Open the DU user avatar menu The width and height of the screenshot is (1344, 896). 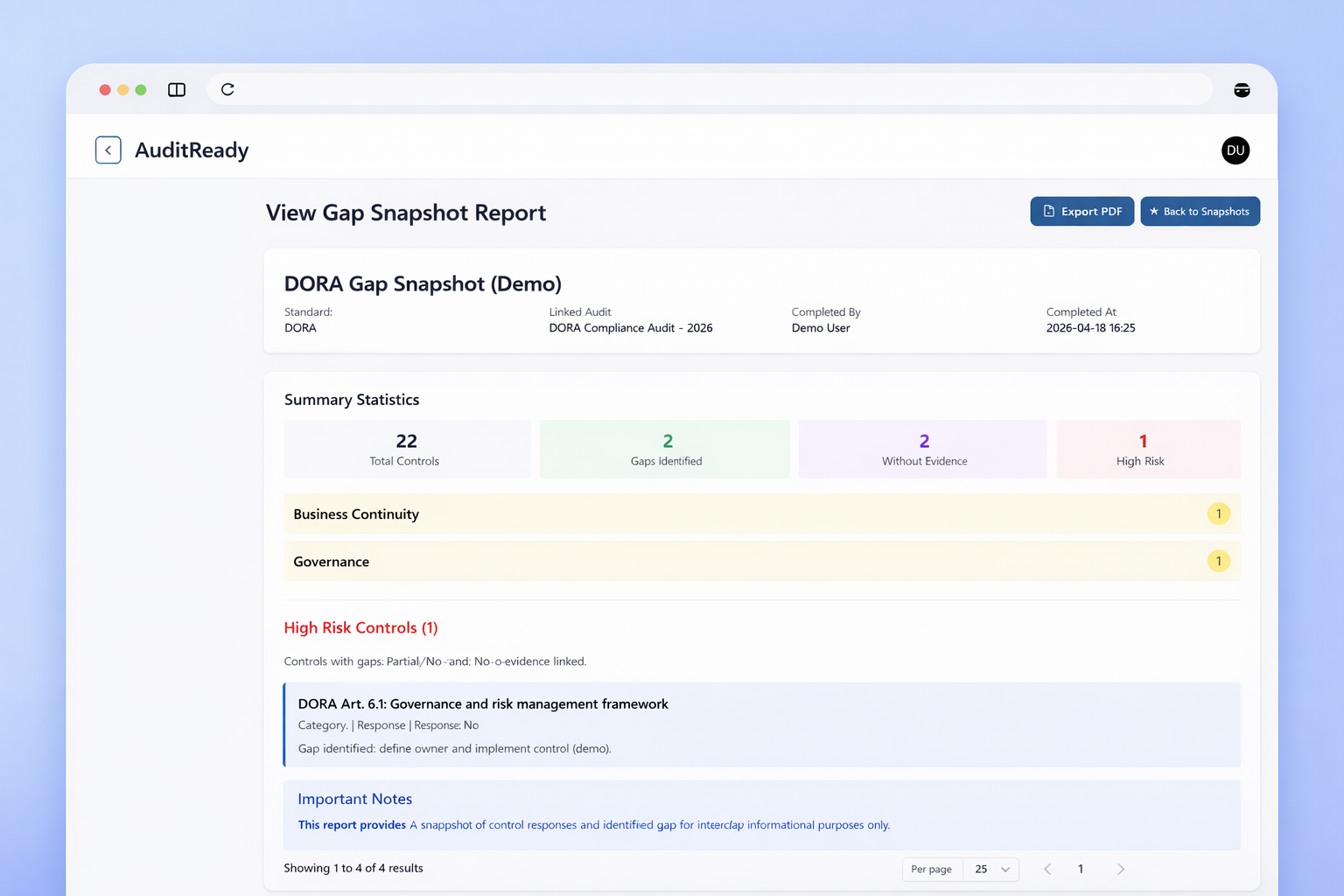[x=1235, y=150]
